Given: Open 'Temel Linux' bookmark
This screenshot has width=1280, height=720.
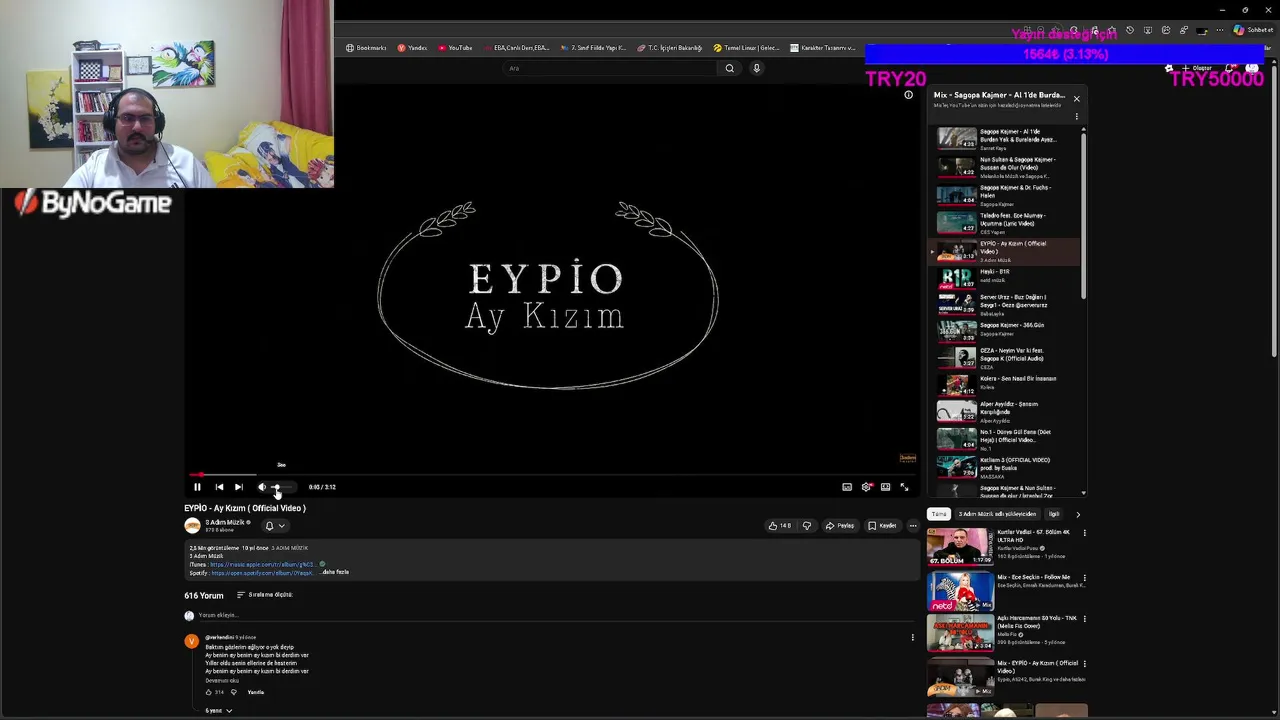Looking at the screenshot, I should click(x=746, y=48).
